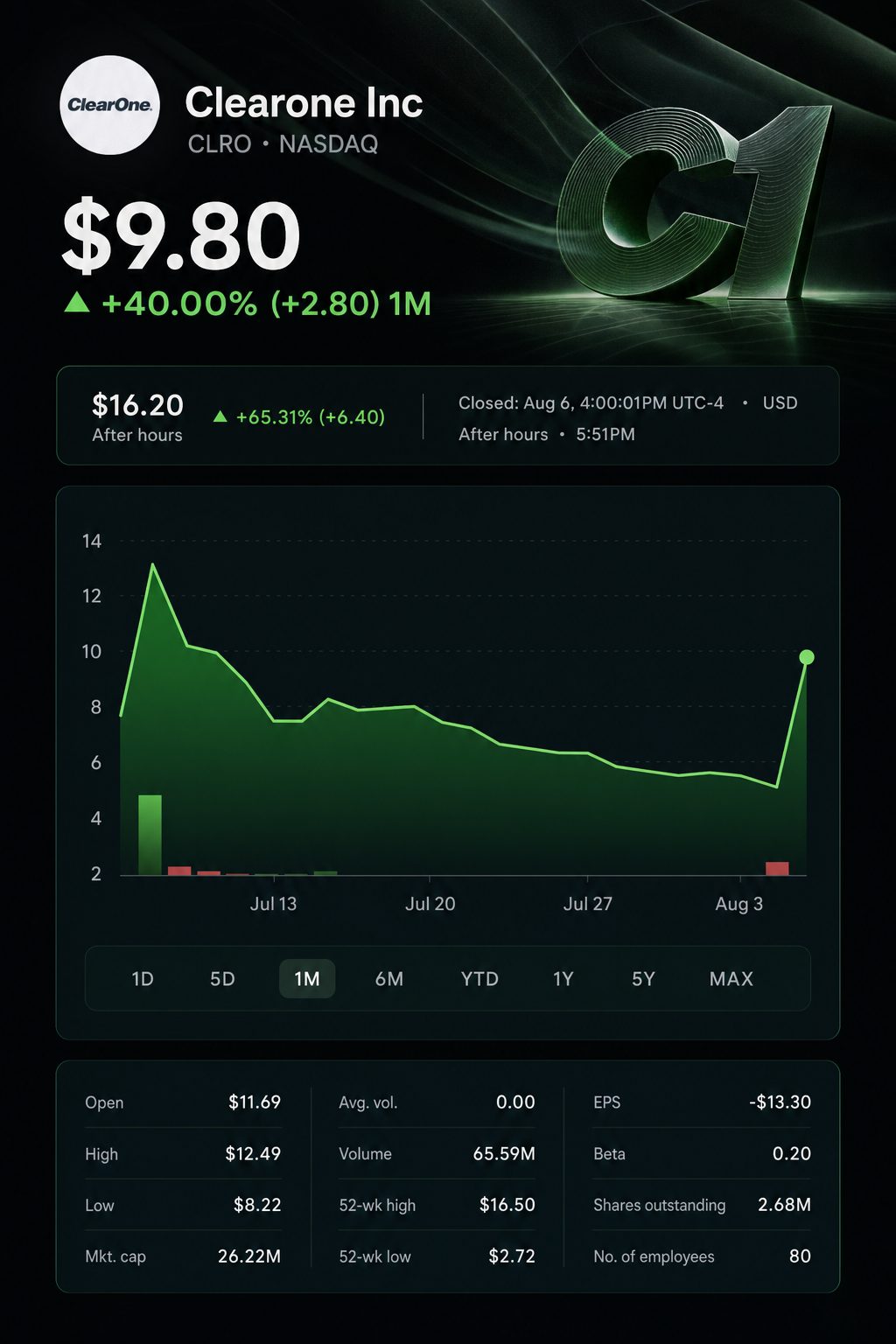The image size is (896, 1344).
Task: Click the ClearOne company logo
Action: (109, 105)
